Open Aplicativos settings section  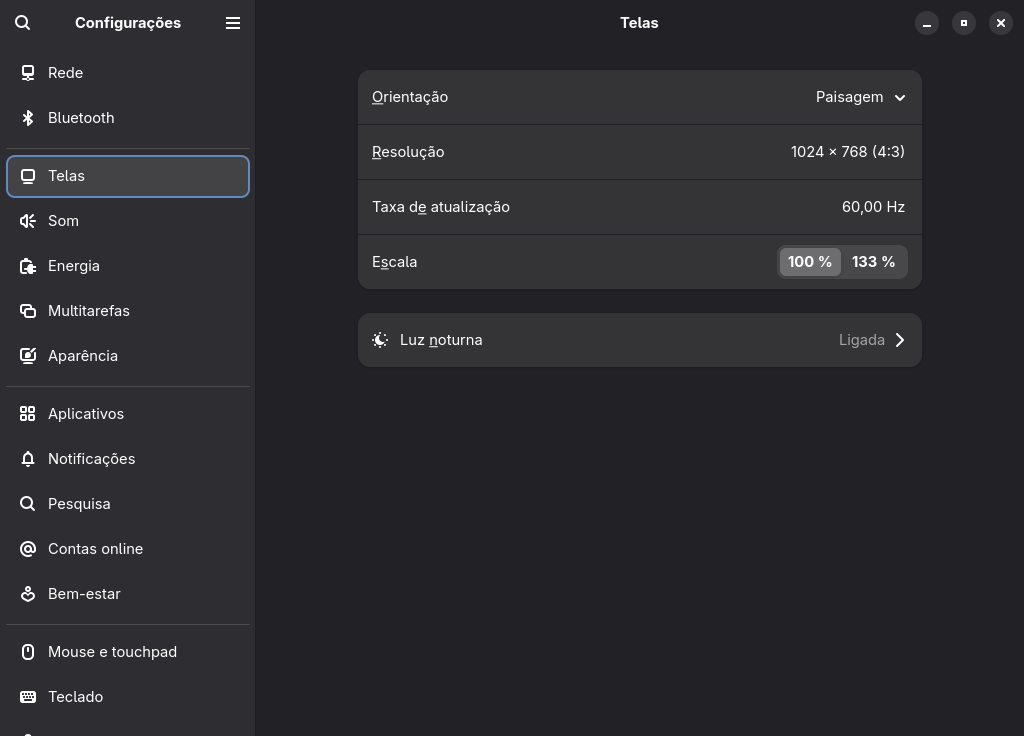coord(86,414)
